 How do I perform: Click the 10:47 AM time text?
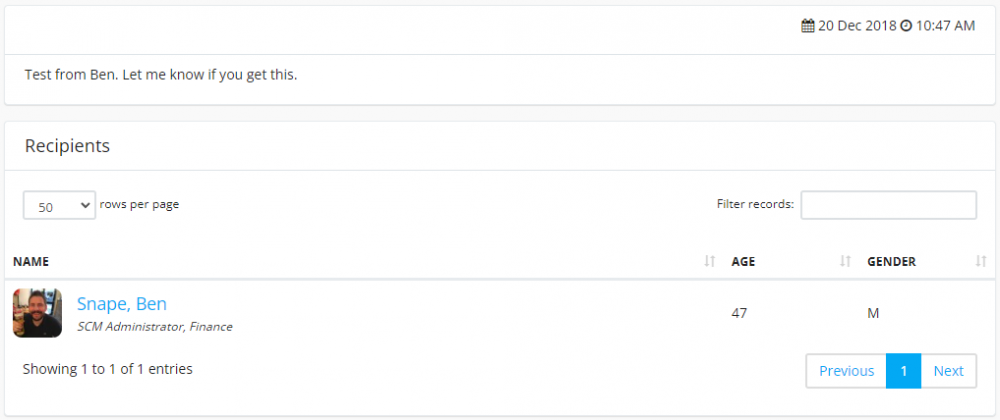[945, 26]
